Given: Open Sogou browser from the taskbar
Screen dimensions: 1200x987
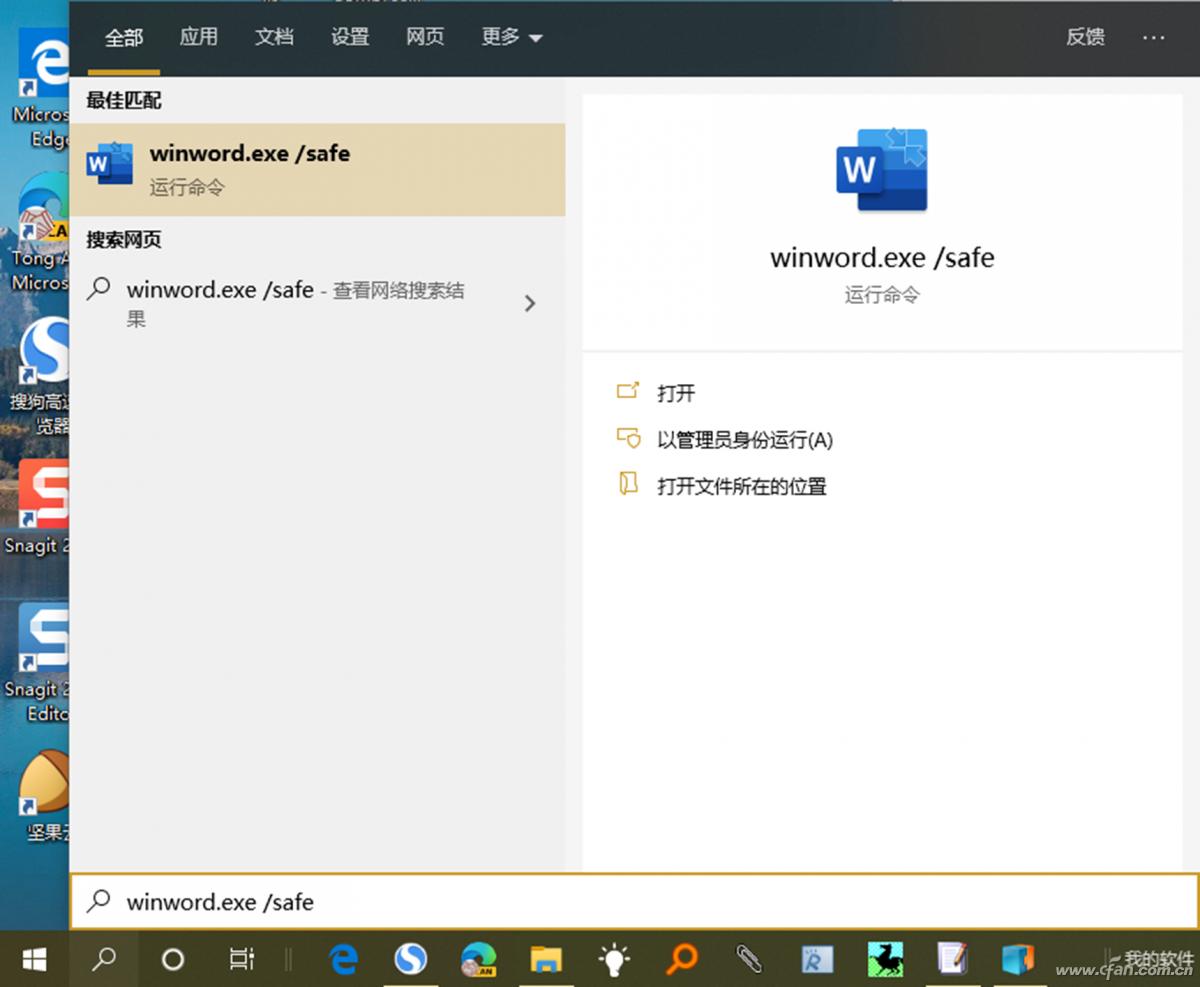Looking at the screenshot, I should (411, 958).
